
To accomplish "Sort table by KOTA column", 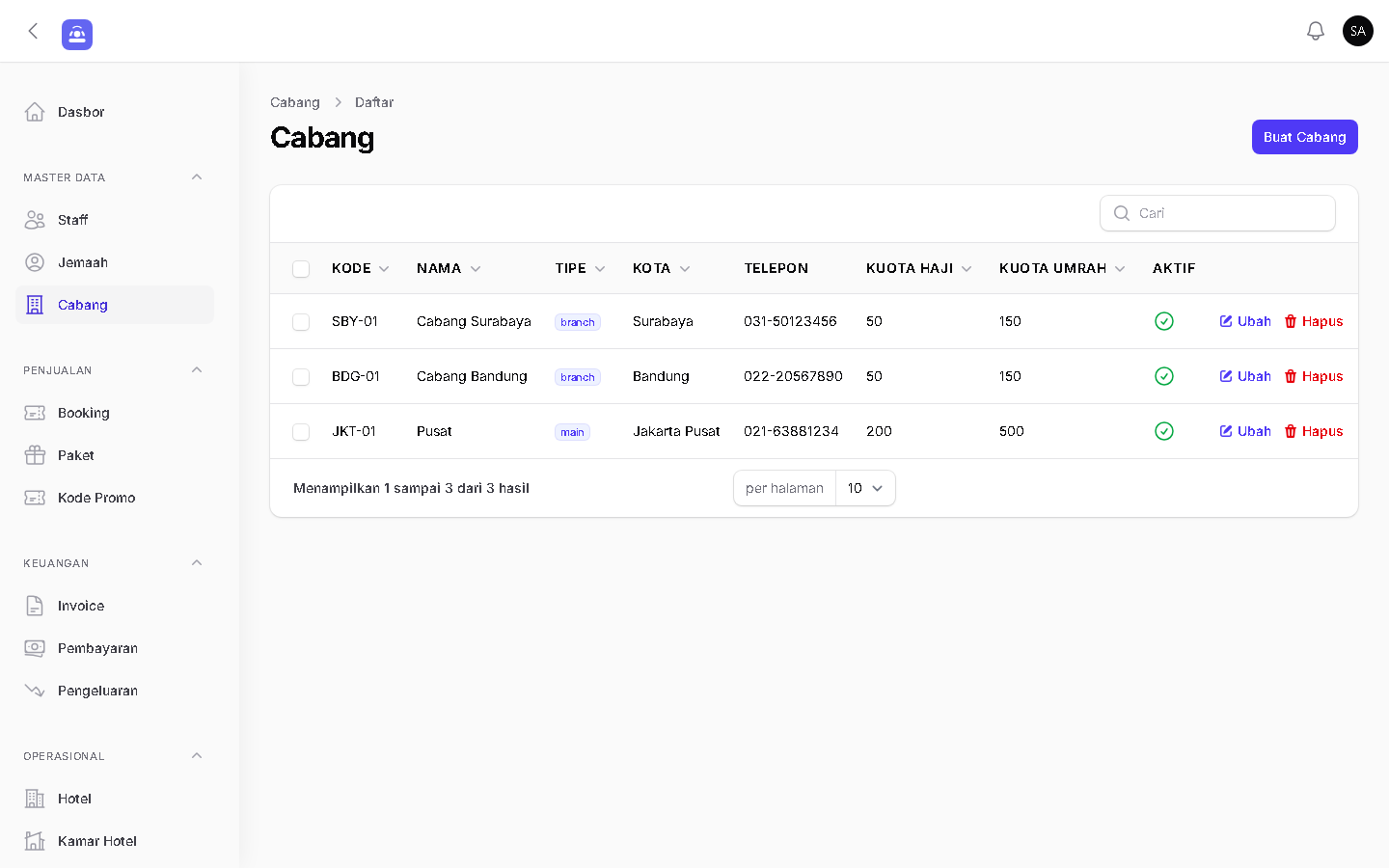I will 662,268.
